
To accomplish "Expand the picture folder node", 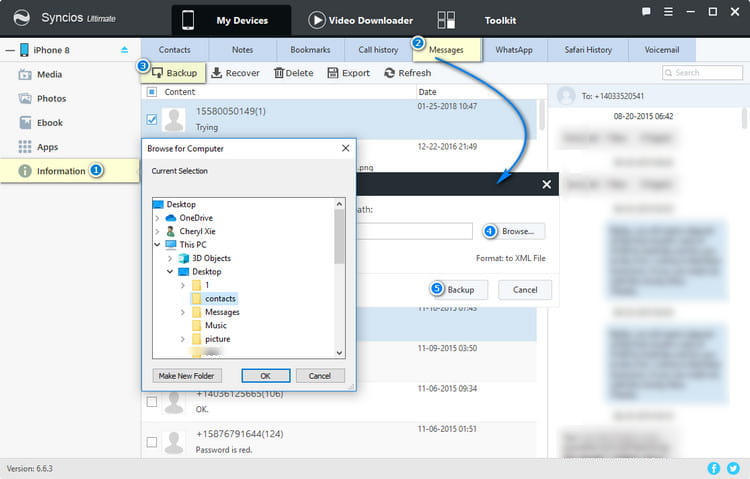I will point(182,339).
